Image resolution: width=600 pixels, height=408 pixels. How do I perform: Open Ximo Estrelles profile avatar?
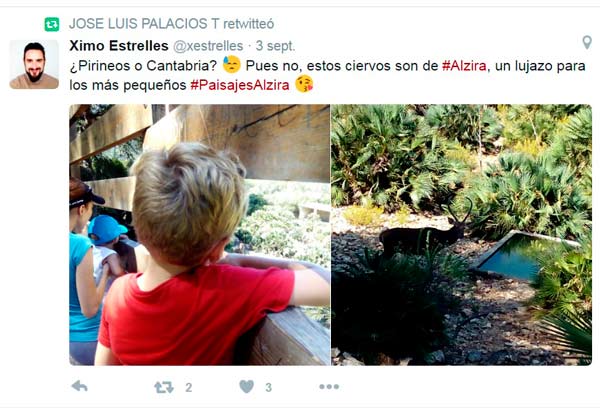[34, 64]
